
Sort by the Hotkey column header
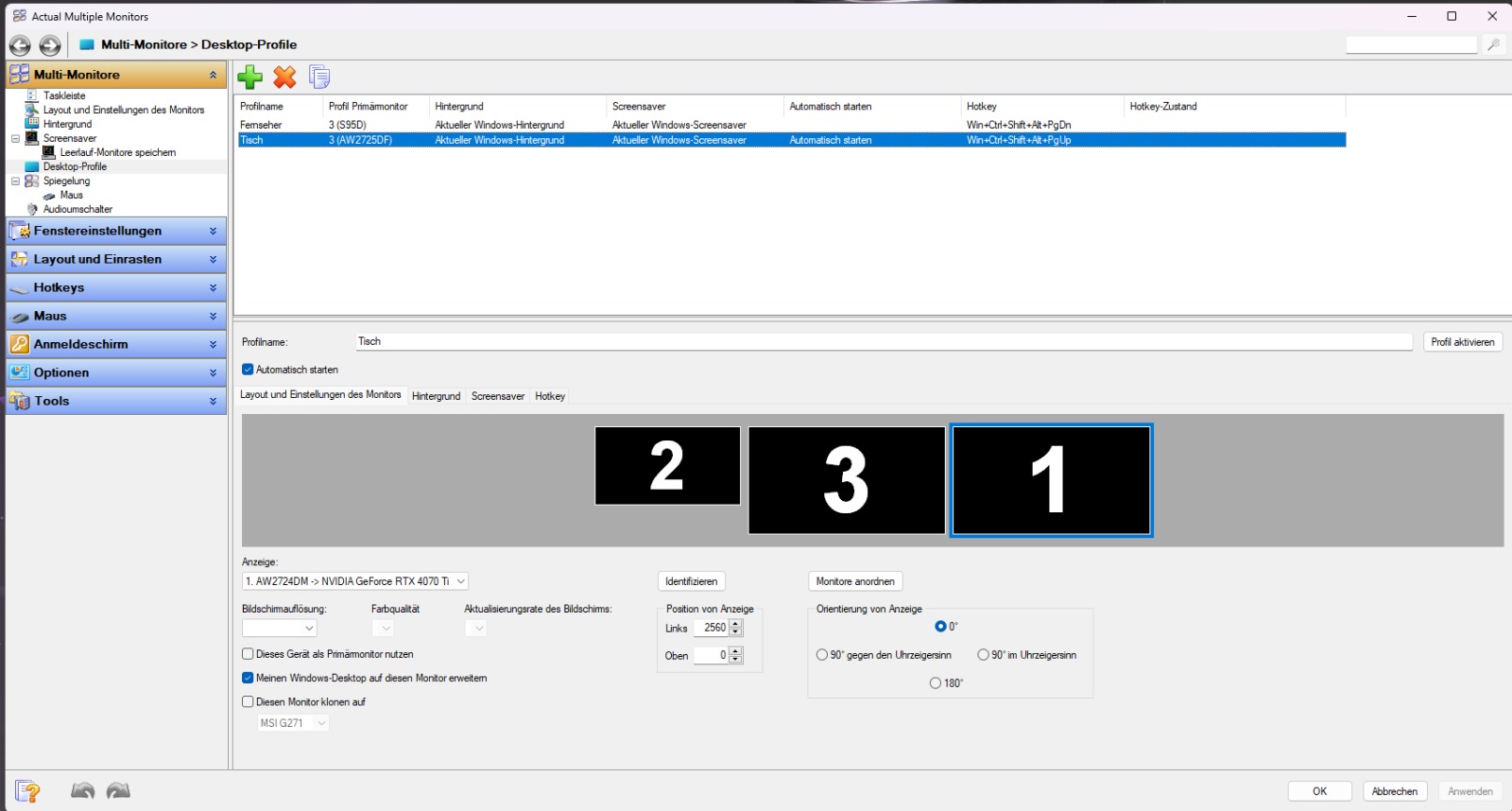[1041, 106]
